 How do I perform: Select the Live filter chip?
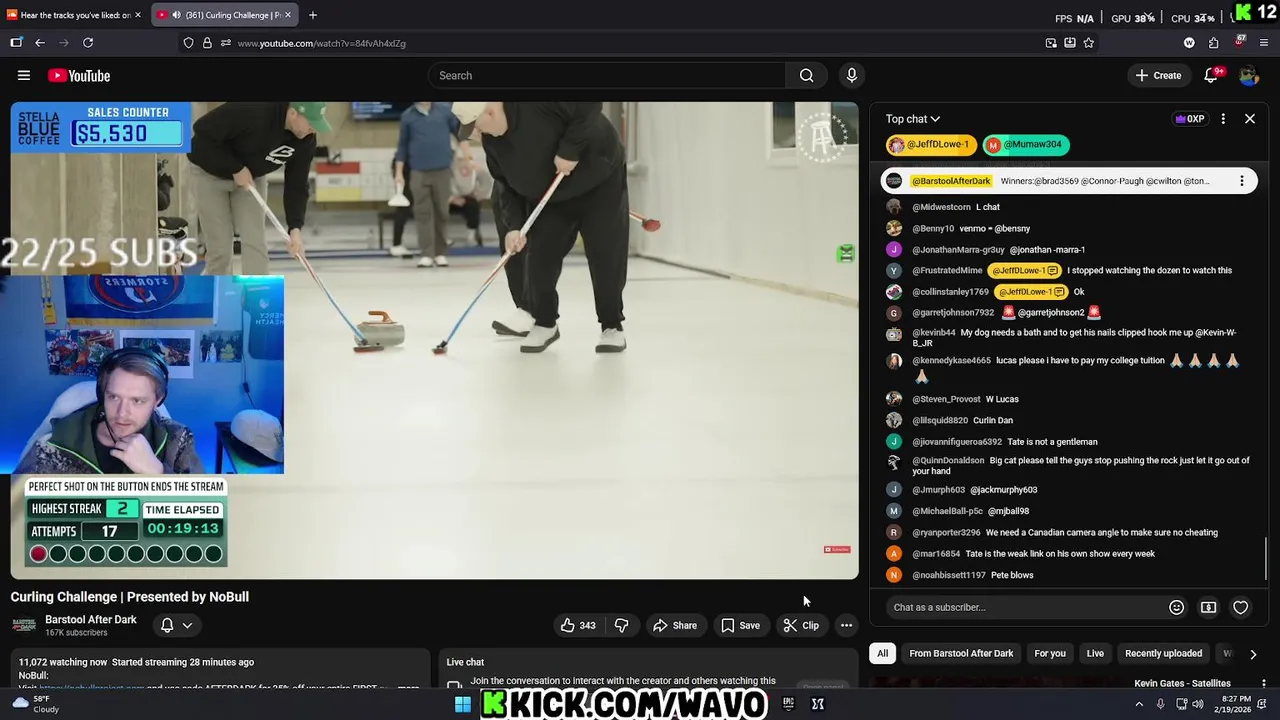click(1095, 653)
